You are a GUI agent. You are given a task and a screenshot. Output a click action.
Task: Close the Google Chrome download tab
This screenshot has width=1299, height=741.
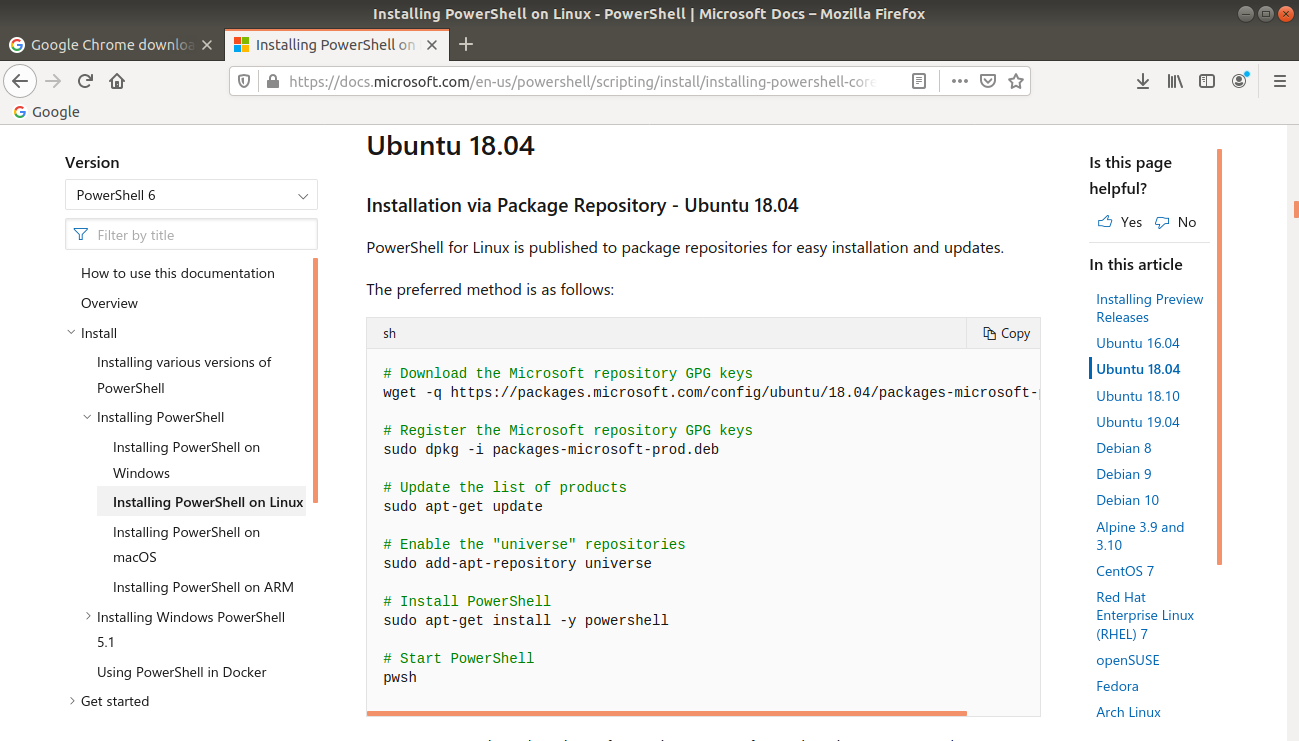tap(207, 45)
